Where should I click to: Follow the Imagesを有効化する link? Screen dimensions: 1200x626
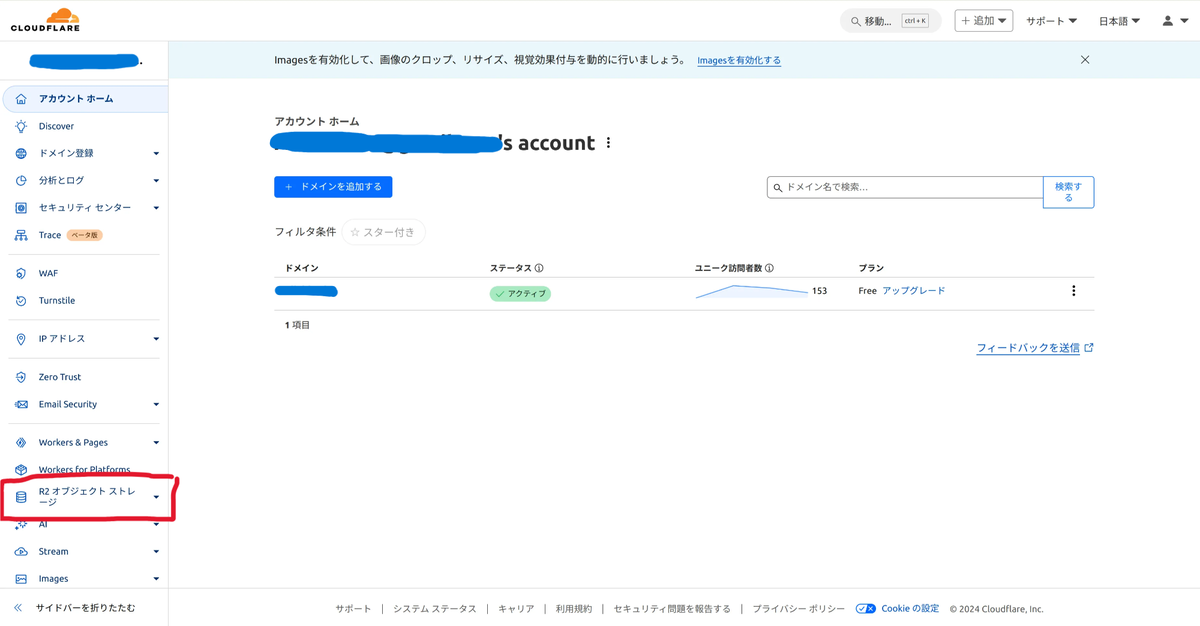[x=739, y=60]
